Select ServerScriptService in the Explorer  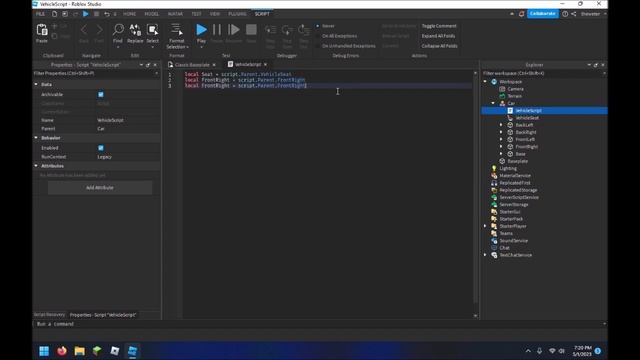point(519,197)
